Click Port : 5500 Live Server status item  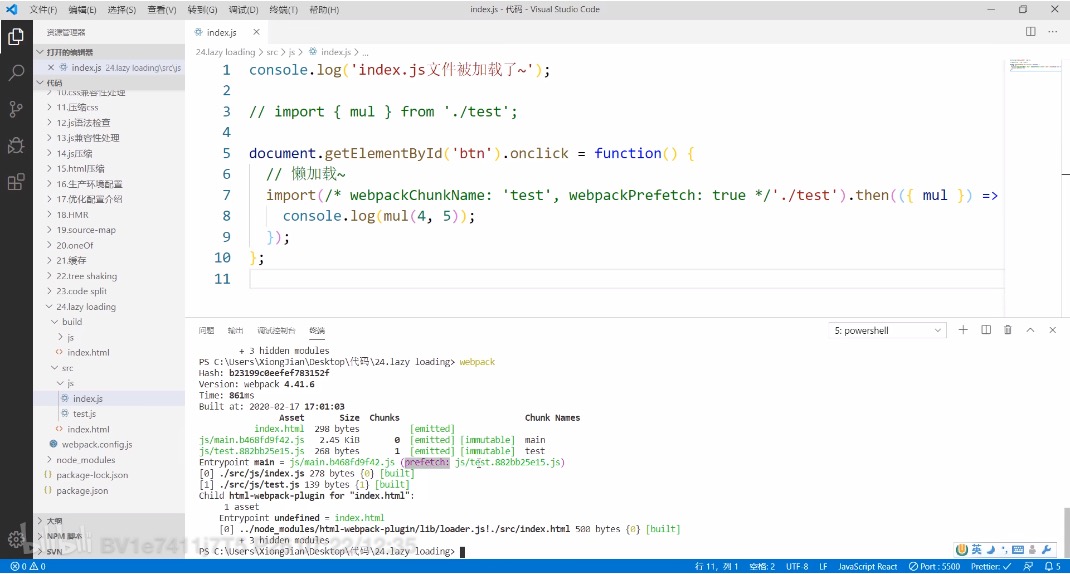pyautogui.click(x=934, y=566)
